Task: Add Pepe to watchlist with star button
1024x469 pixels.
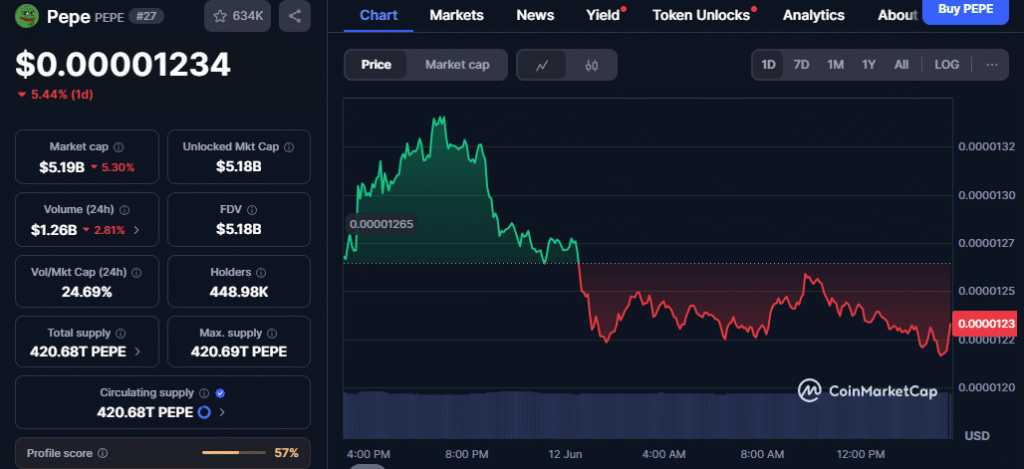Action: [237, 16]
